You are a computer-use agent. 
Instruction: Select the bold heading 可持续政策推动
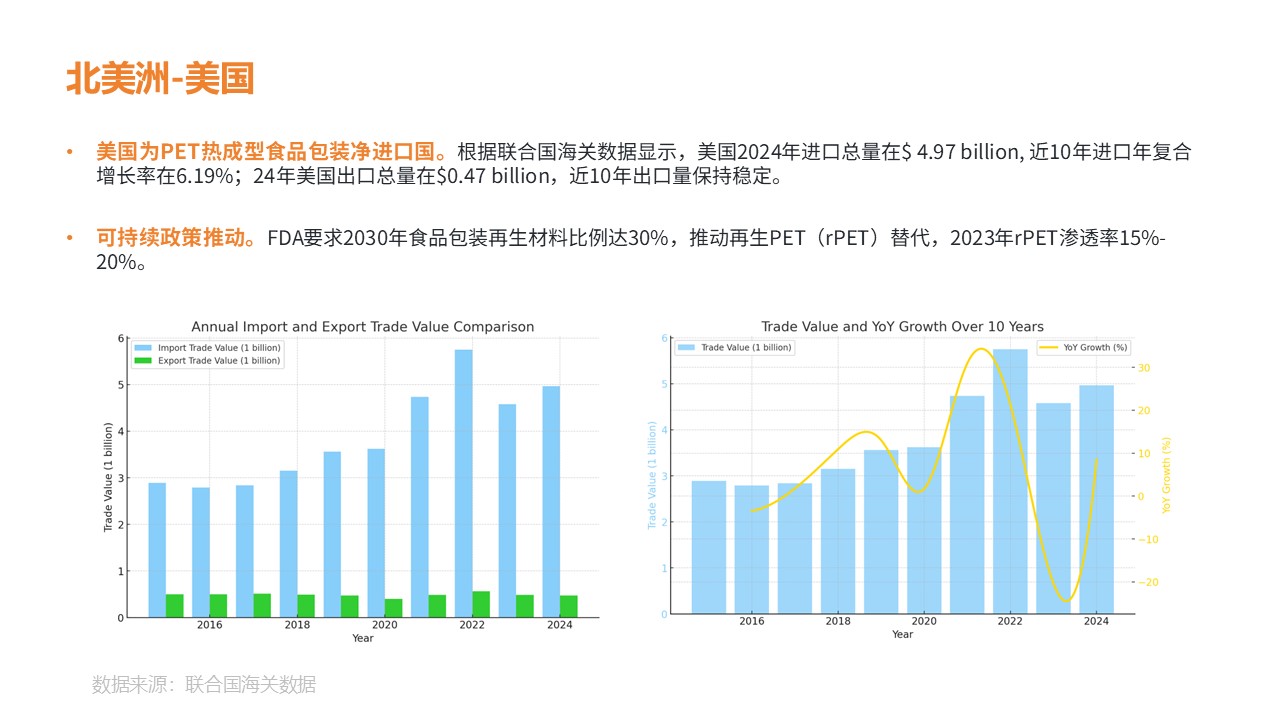click(x=176, y=239)
